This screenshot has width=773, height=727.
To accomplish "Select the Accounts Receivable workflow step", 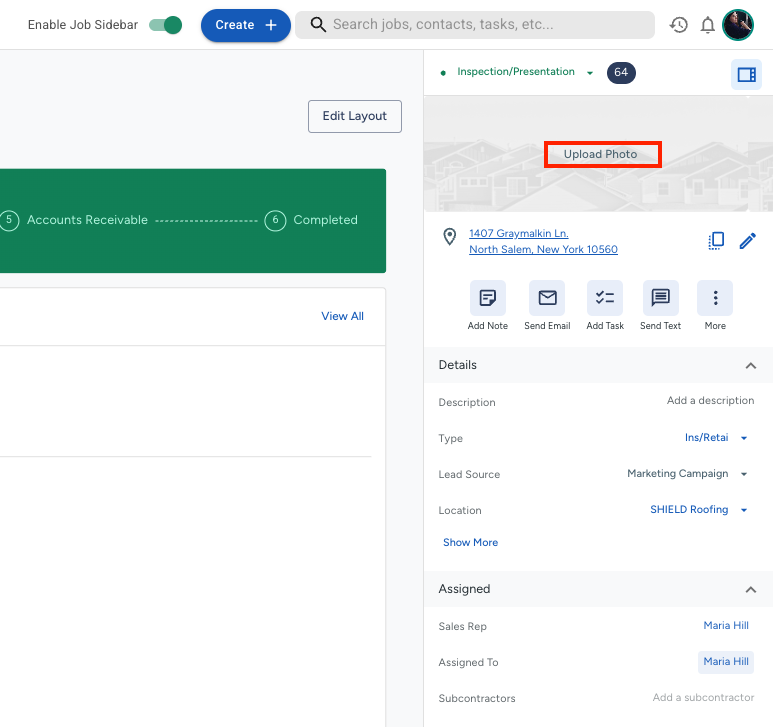I will tap(73, 220).
